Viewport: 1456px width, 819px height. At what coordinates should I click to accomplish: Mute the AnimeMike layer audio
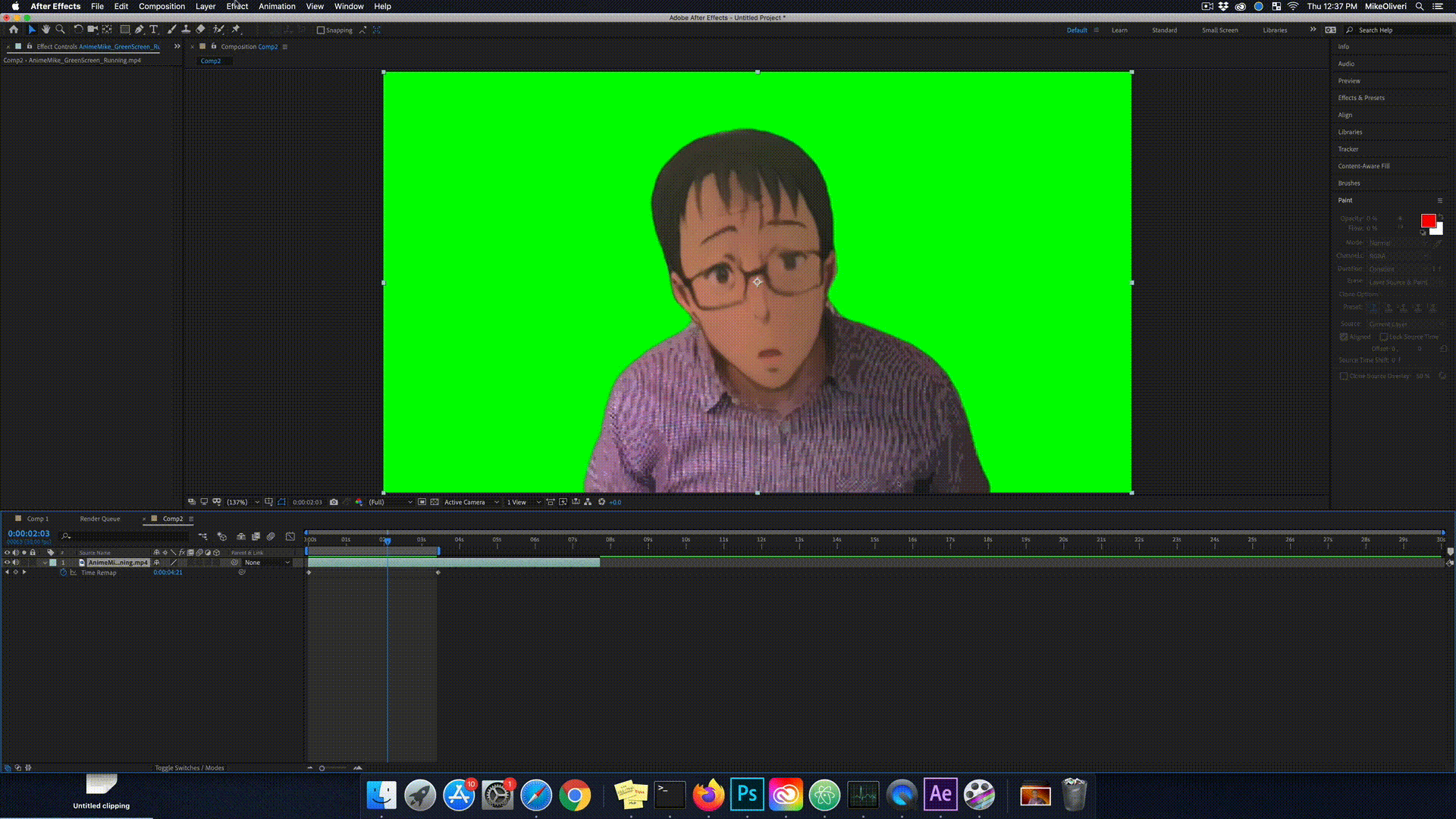pyautogui.click(x=16, y=563)
